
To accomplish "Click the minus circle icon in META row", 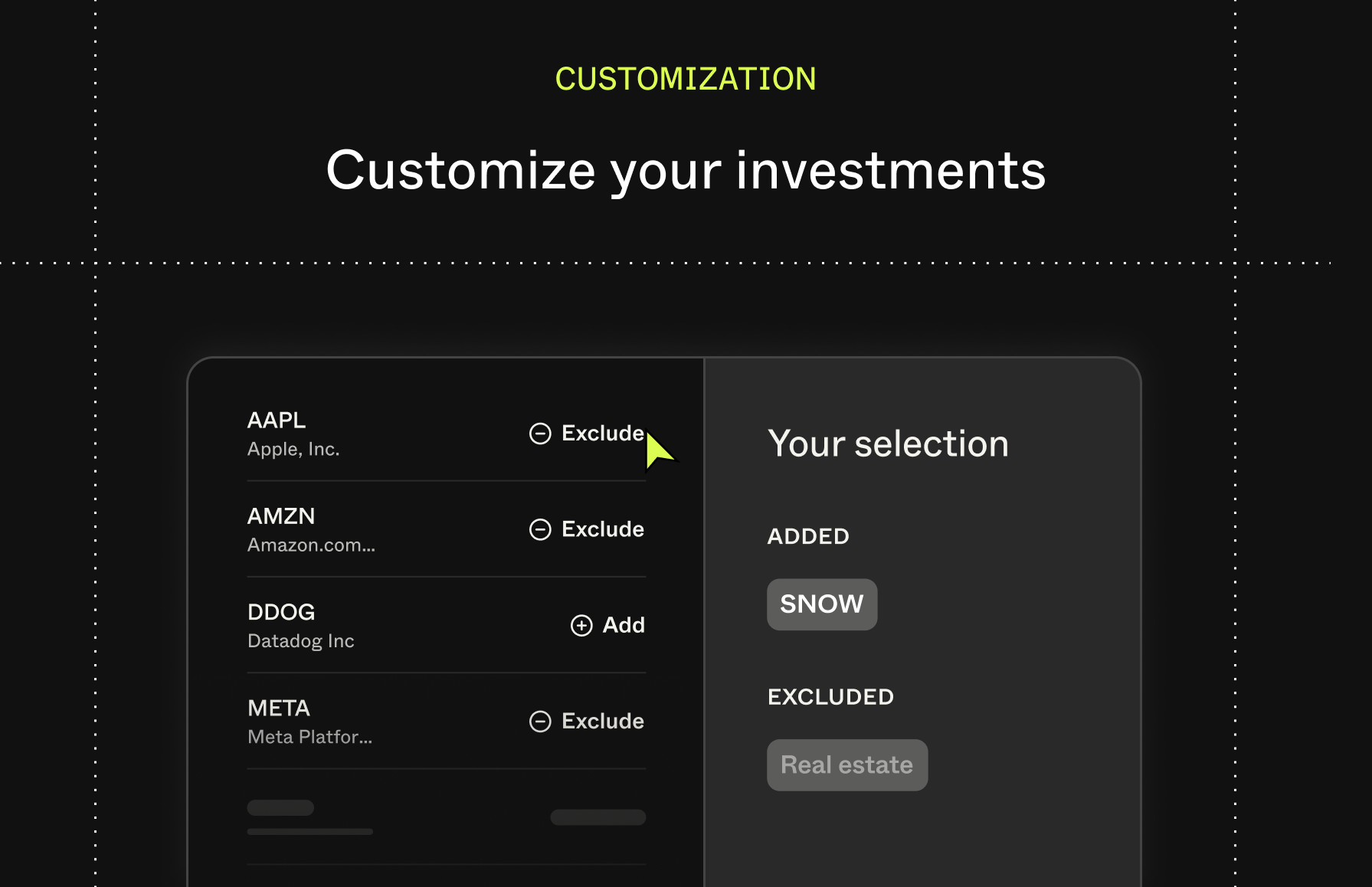I will (x=540, y=722).
